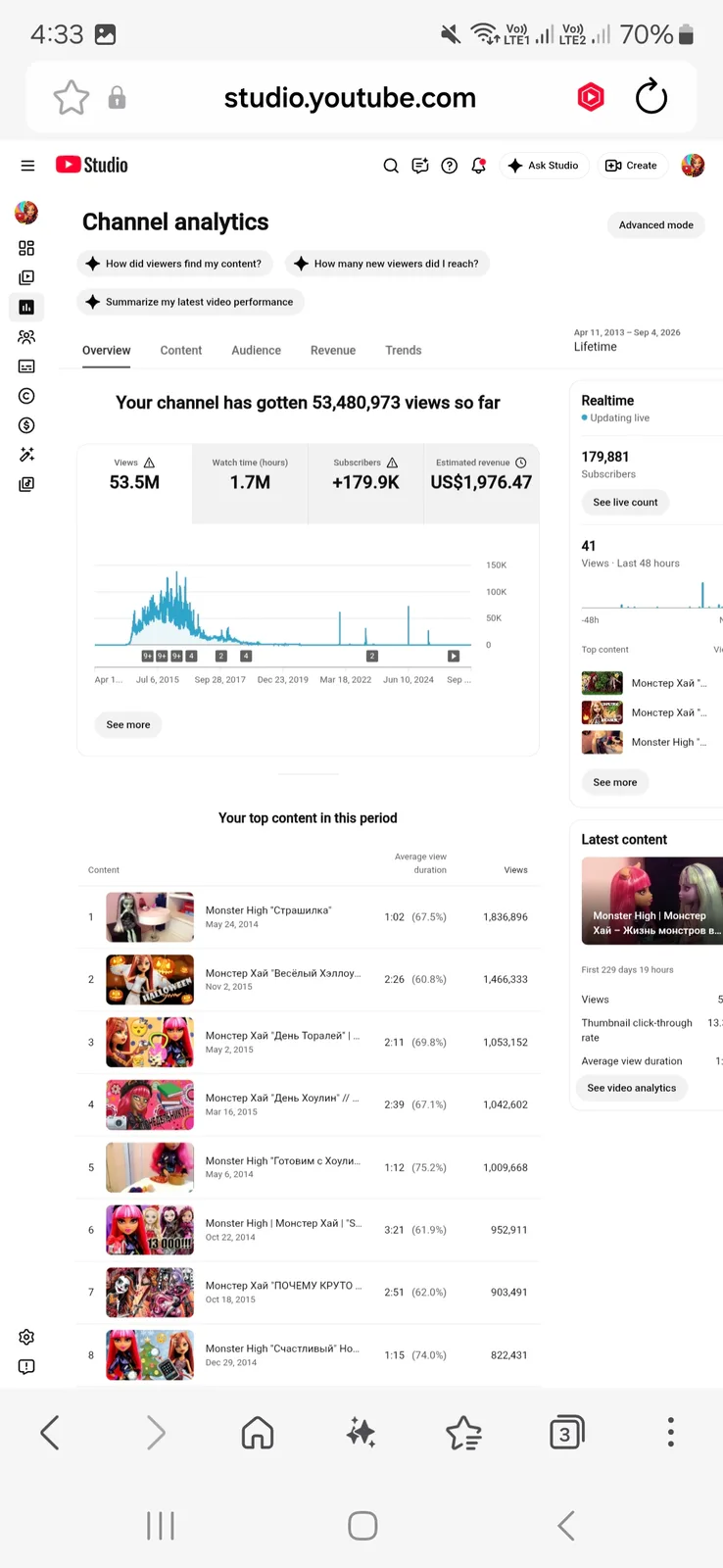This screenshot has width=723, height=1568.
Task: Click the 952,911 views value
Action: [x=508, y=1230]
